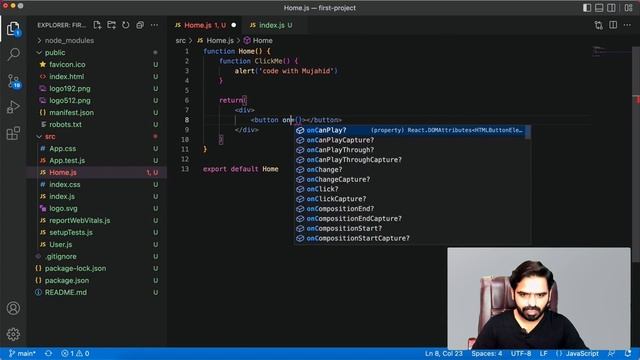Refresh the Explorer file tree
The width and height of the screenshot is (640, 360).
126,25
